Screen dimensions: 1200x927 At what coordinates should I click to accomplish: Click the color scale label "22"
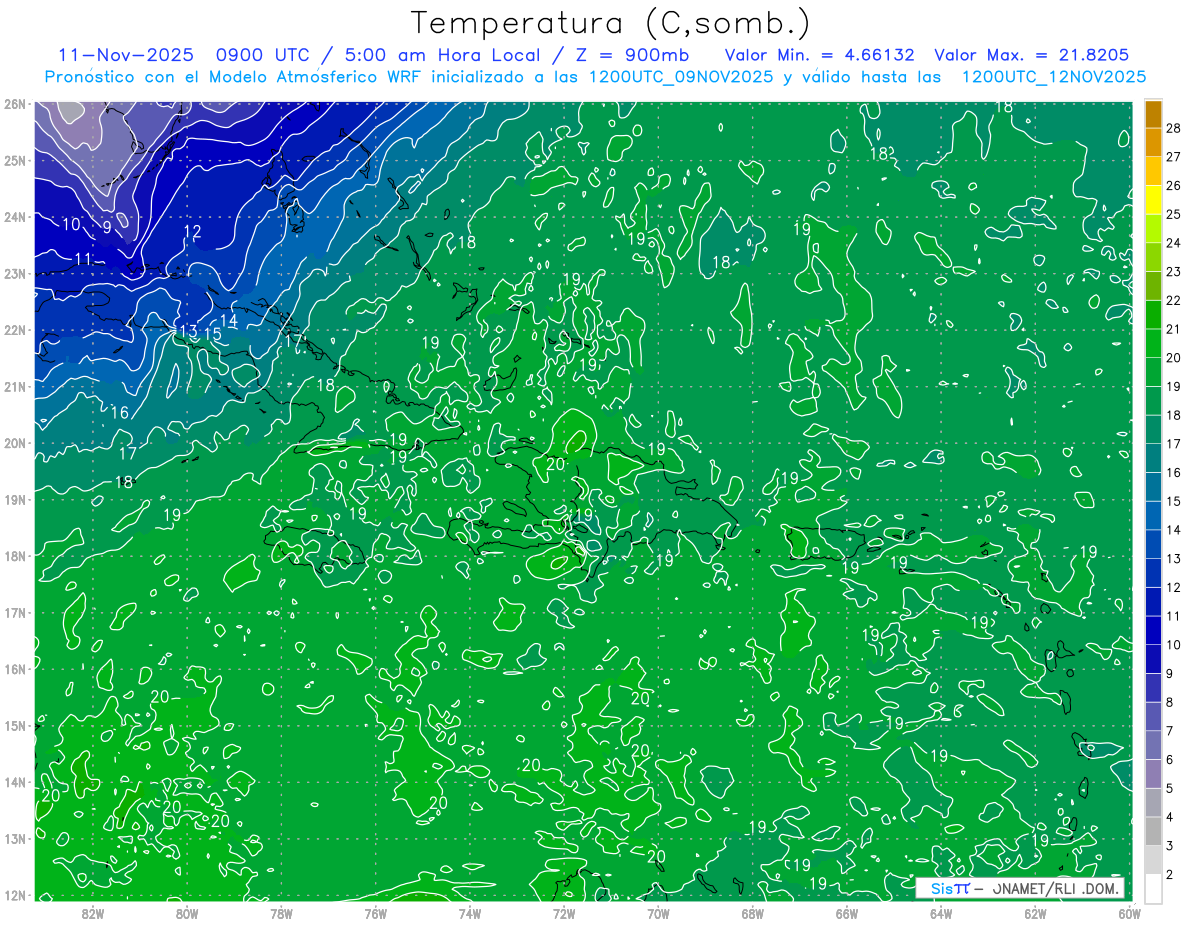point(1173,300)
